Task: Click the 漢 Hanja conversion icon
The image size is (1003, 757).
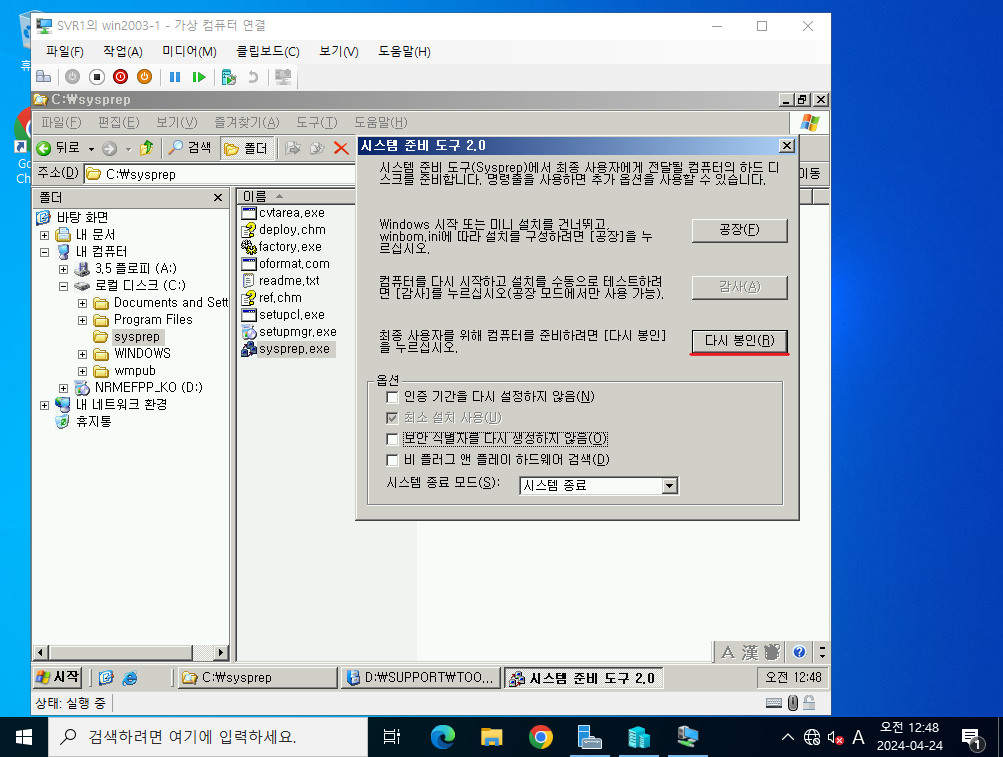Action: click(x=750, y=652)
